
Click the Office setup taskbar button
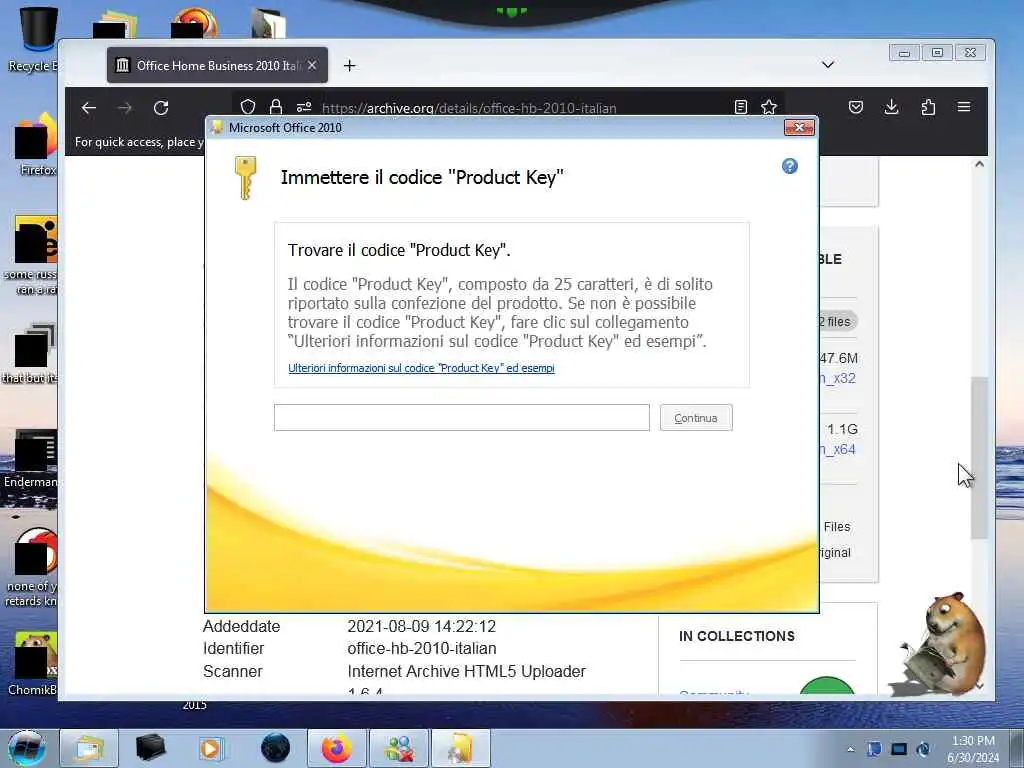461,748
